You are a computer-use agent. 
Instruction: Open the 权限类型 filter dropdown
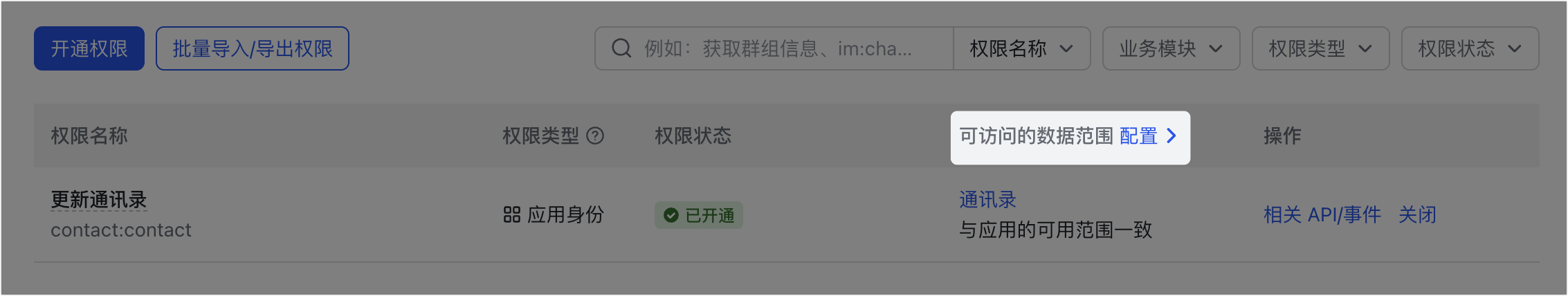pos(1320,48)
